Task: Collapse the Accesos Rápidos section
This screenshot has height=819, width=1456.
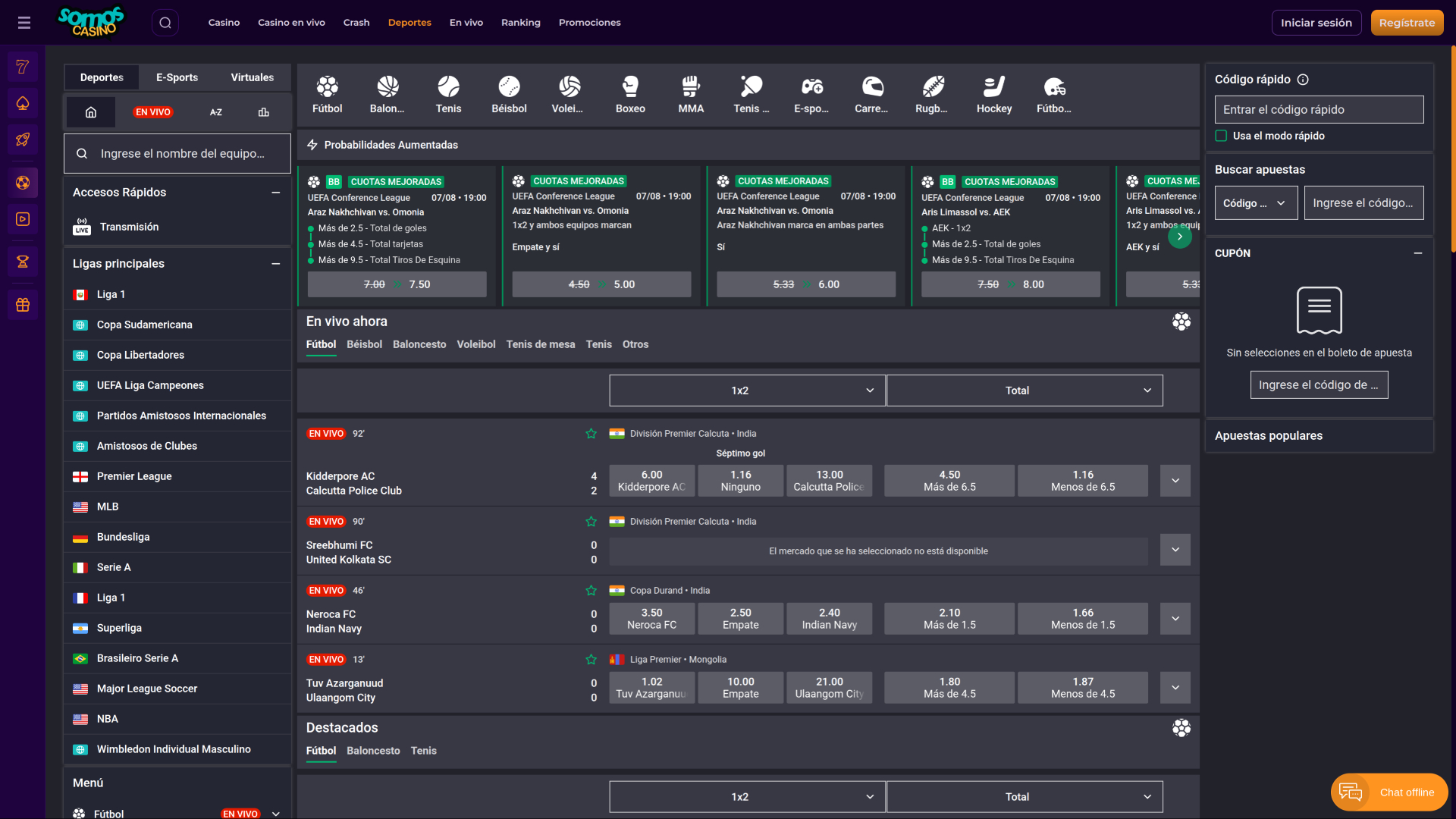Action: click(x=276, y=193)
